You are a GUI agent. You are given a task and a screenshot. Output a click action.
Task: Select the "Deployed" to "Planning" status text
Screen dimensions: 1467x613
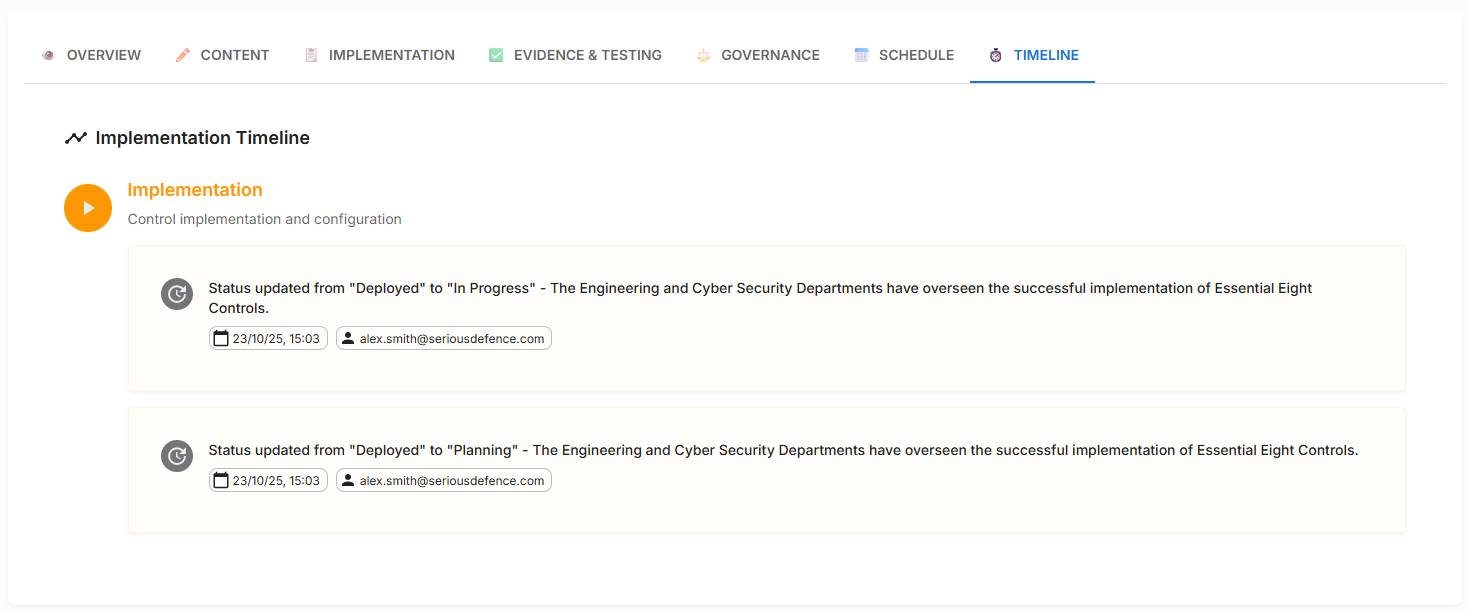point(783,450)
